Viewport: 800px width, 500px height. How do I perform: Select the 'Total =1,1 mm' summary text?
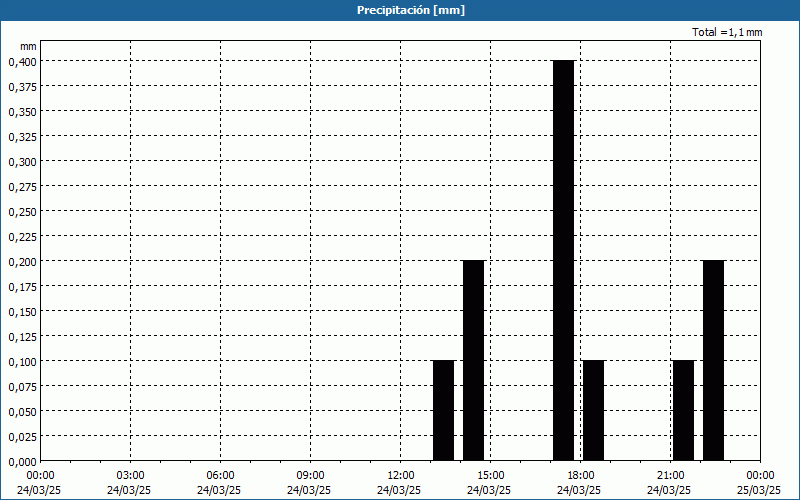pos(727,32)
